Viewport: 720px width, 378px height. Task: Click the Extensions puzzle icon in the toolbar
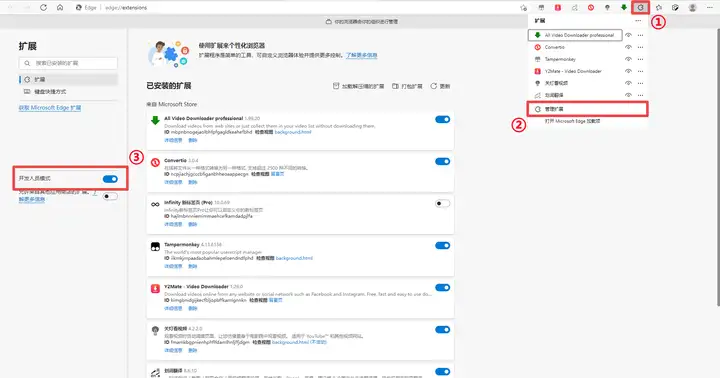point(640,7)
